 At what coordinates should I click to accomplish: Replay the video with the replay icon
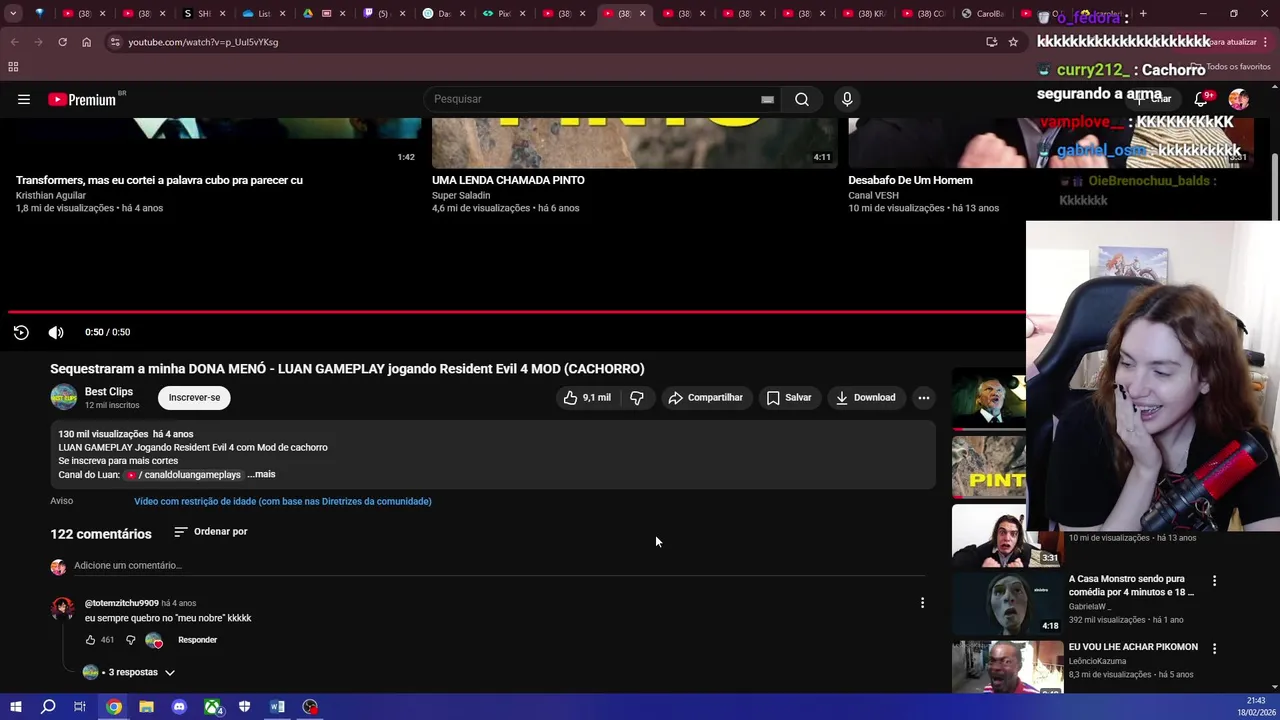point(21,332)
